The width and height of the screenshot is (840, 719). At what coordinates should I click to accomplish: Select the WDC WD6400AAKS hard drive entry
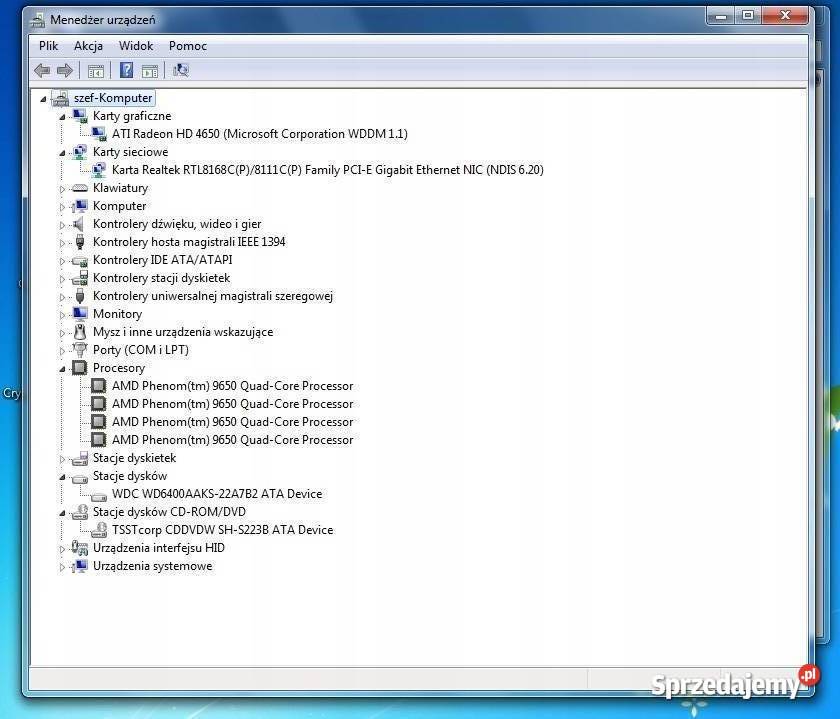[216, 494]
